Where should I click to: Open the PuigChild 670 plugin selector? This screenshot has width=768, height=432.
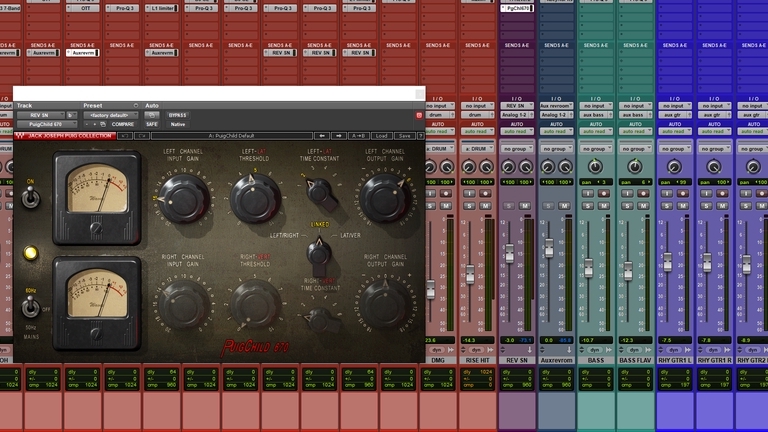[47, 124]
